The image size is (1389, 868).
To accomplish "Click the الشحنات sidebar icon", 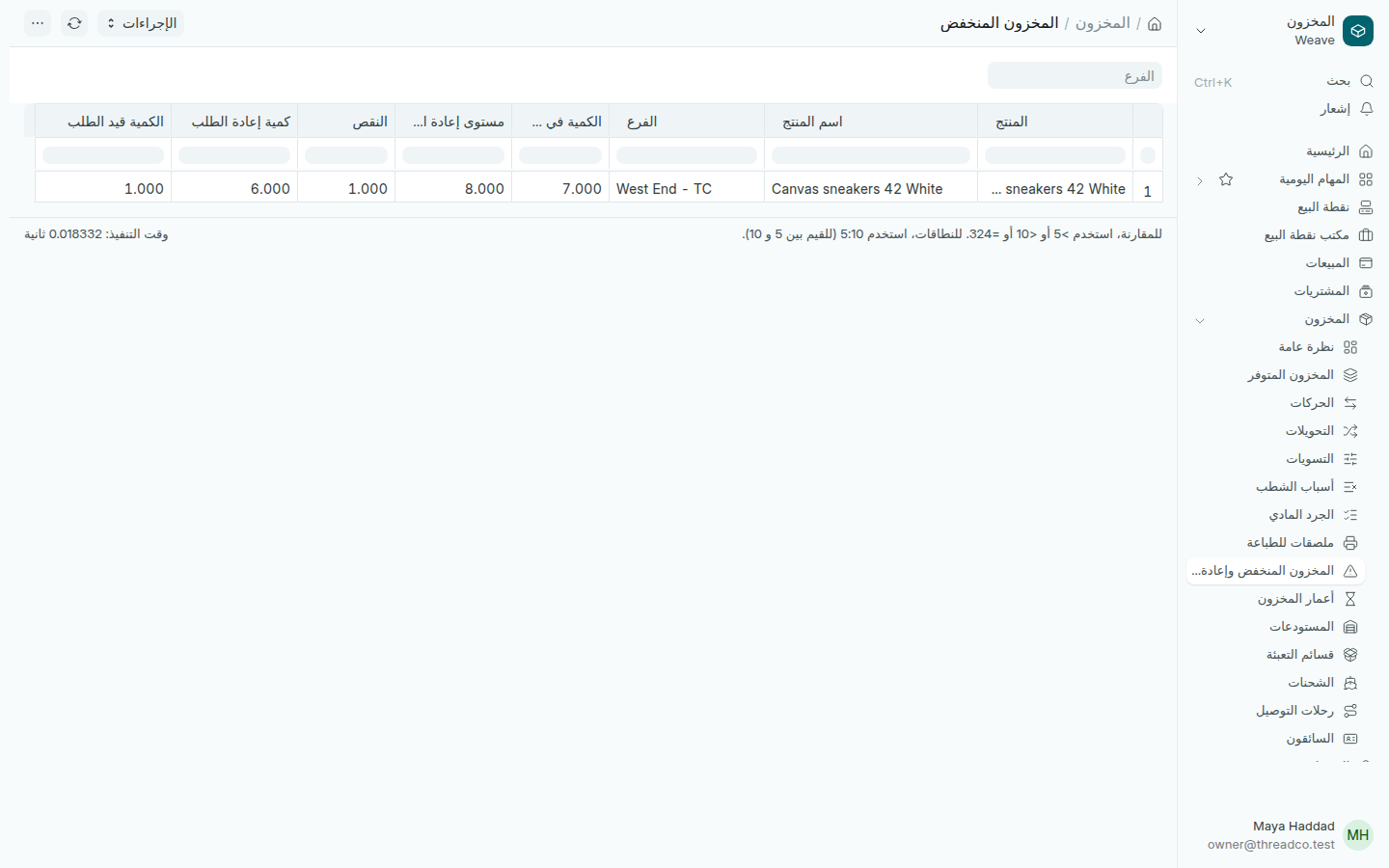I will coord(1350,683).
